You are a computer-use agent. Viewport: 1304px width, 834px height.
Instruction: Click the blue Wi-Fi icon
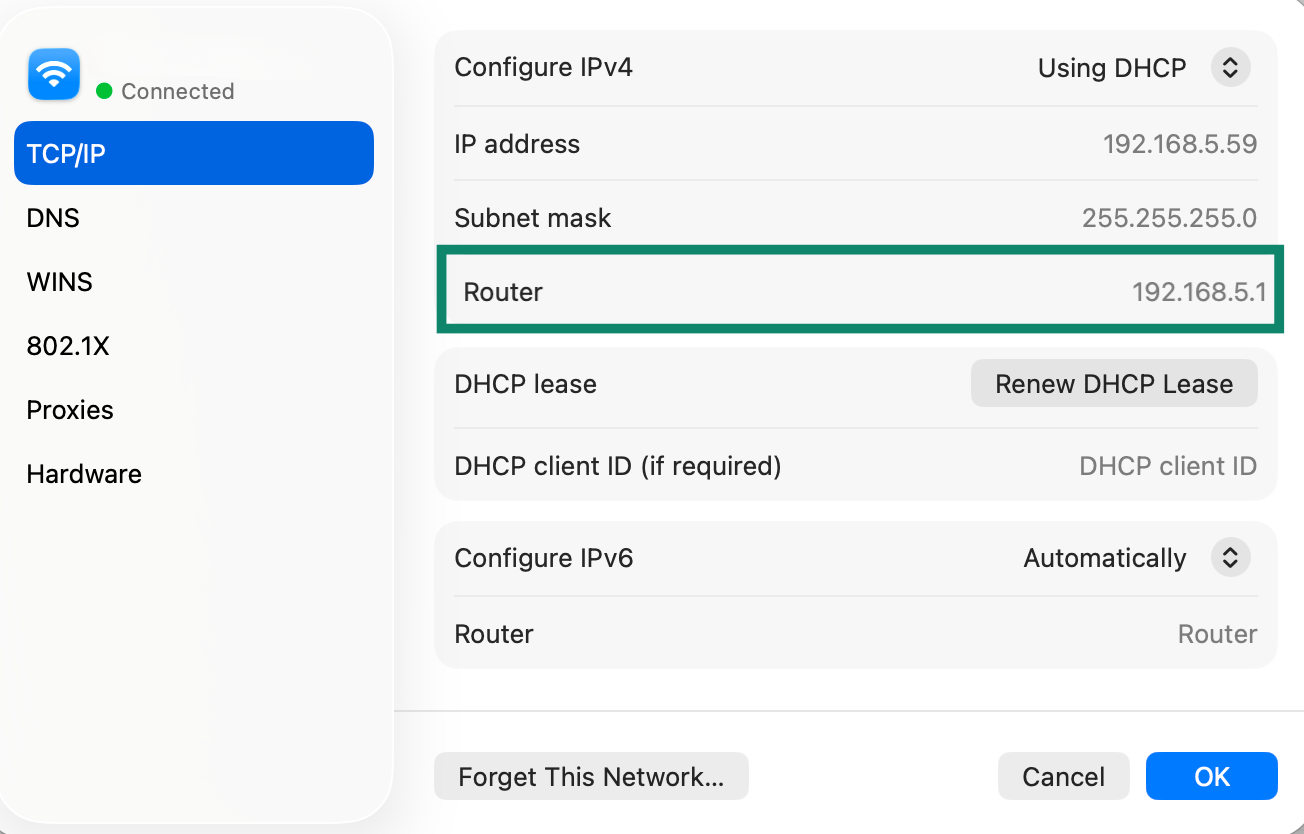point(54,74)
